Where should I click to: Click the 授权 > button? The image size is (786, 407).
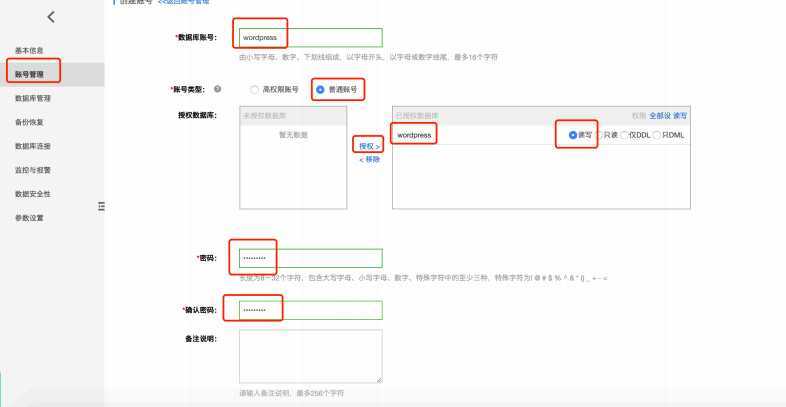click(x=369, y=146)
